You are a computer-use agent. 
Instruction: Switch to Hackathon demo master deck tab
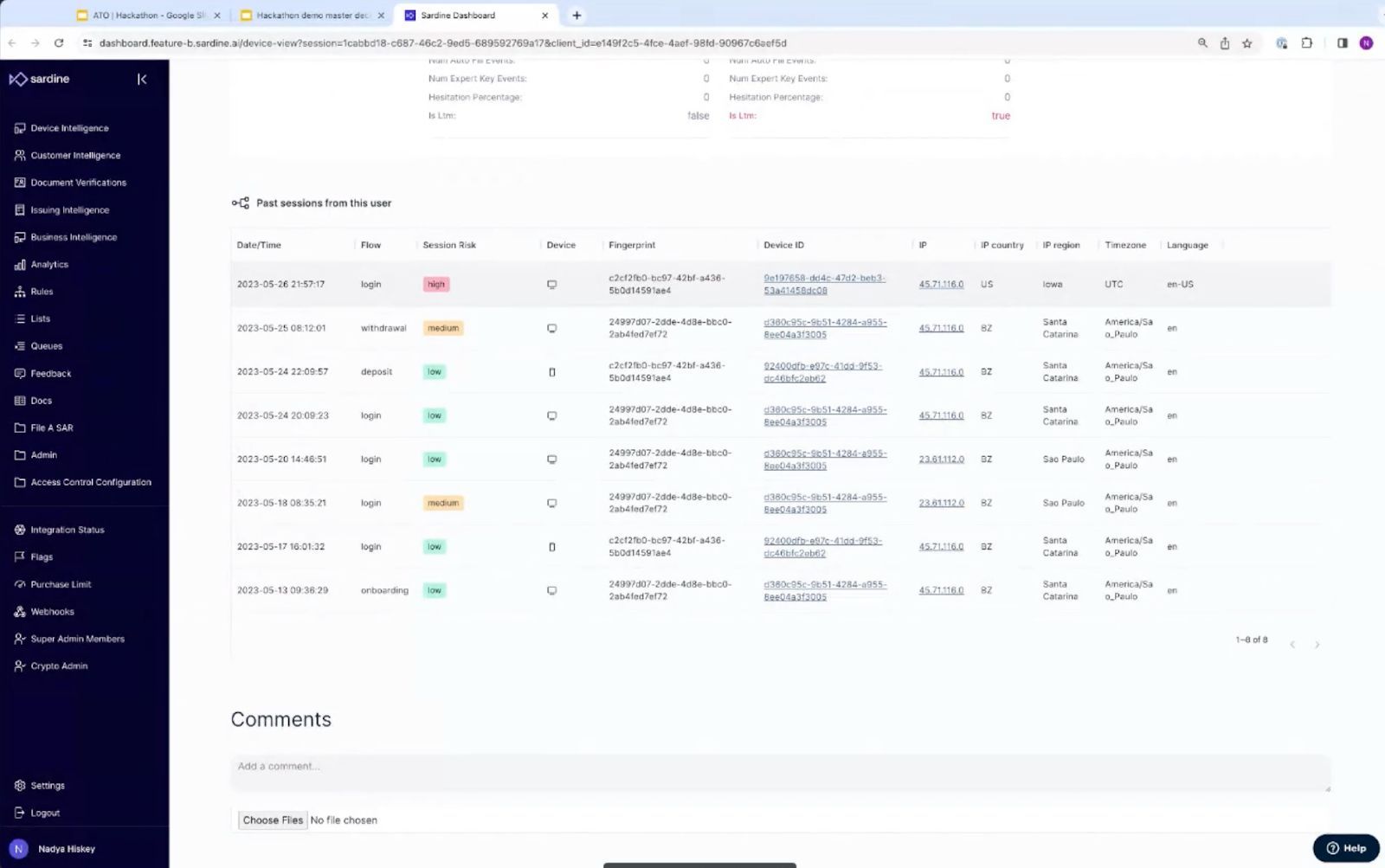pos(312,16)
